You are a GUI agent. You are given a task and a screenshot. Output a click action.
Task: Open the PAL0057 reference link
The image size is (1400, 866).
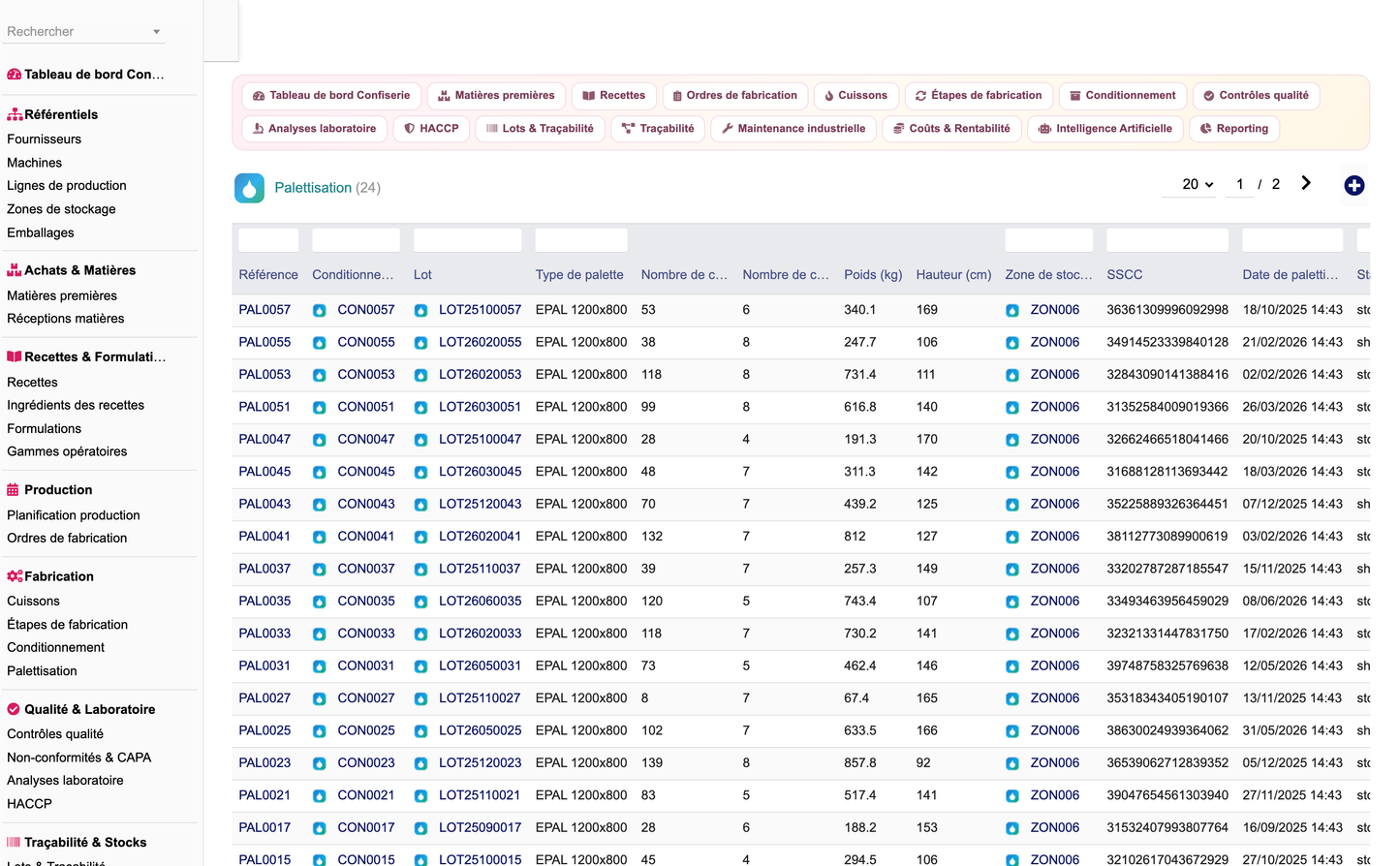tap(264, 310)
